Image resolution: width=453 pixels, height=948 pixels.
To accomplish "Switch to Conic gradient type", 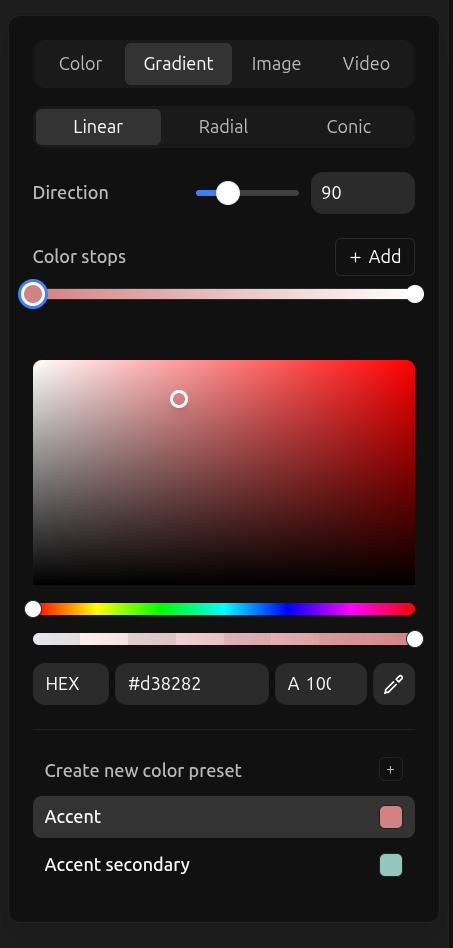I will point(349,127).
